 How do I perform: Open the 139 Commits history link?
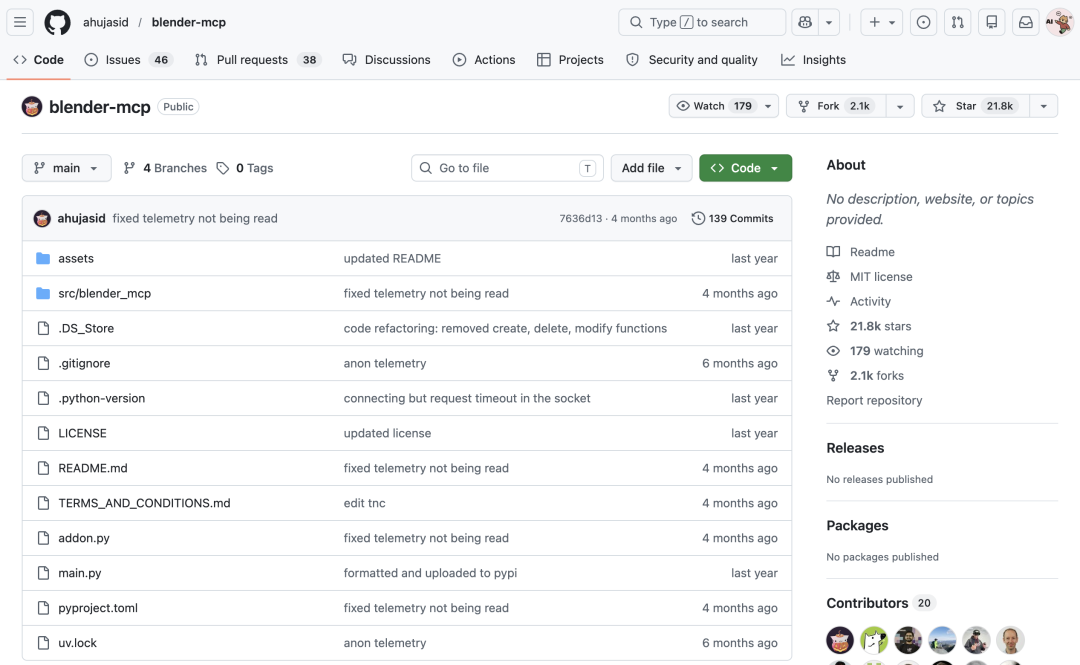click(x=732, y=218)
